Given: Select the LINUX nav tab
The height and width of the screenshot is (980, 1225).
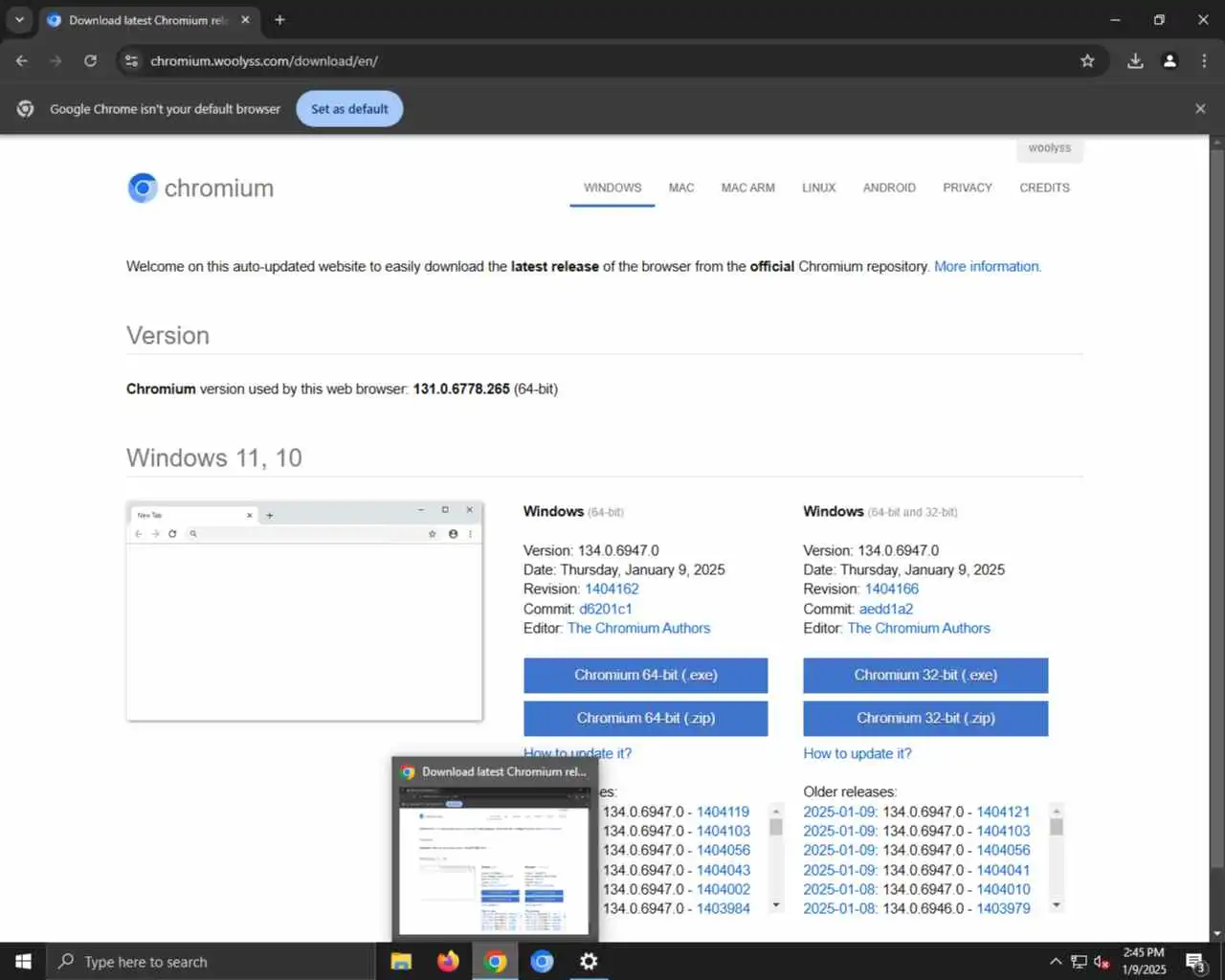Looking at the screenshot, I should click(x=818, y=188).
